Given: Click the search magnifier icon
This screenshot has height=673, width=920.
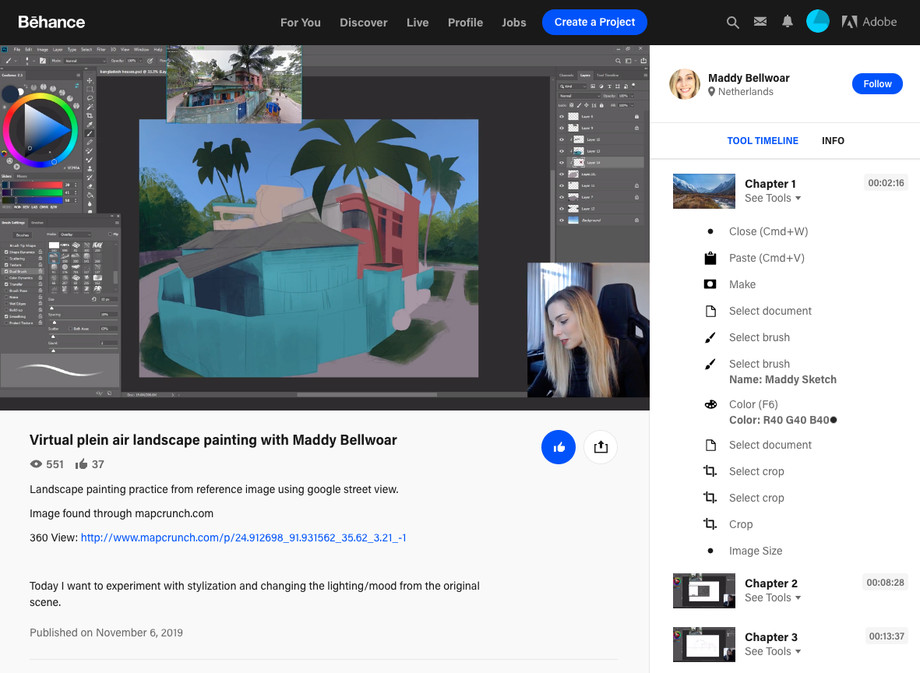Looking at the screenshot, I should (x=733, y=22).
